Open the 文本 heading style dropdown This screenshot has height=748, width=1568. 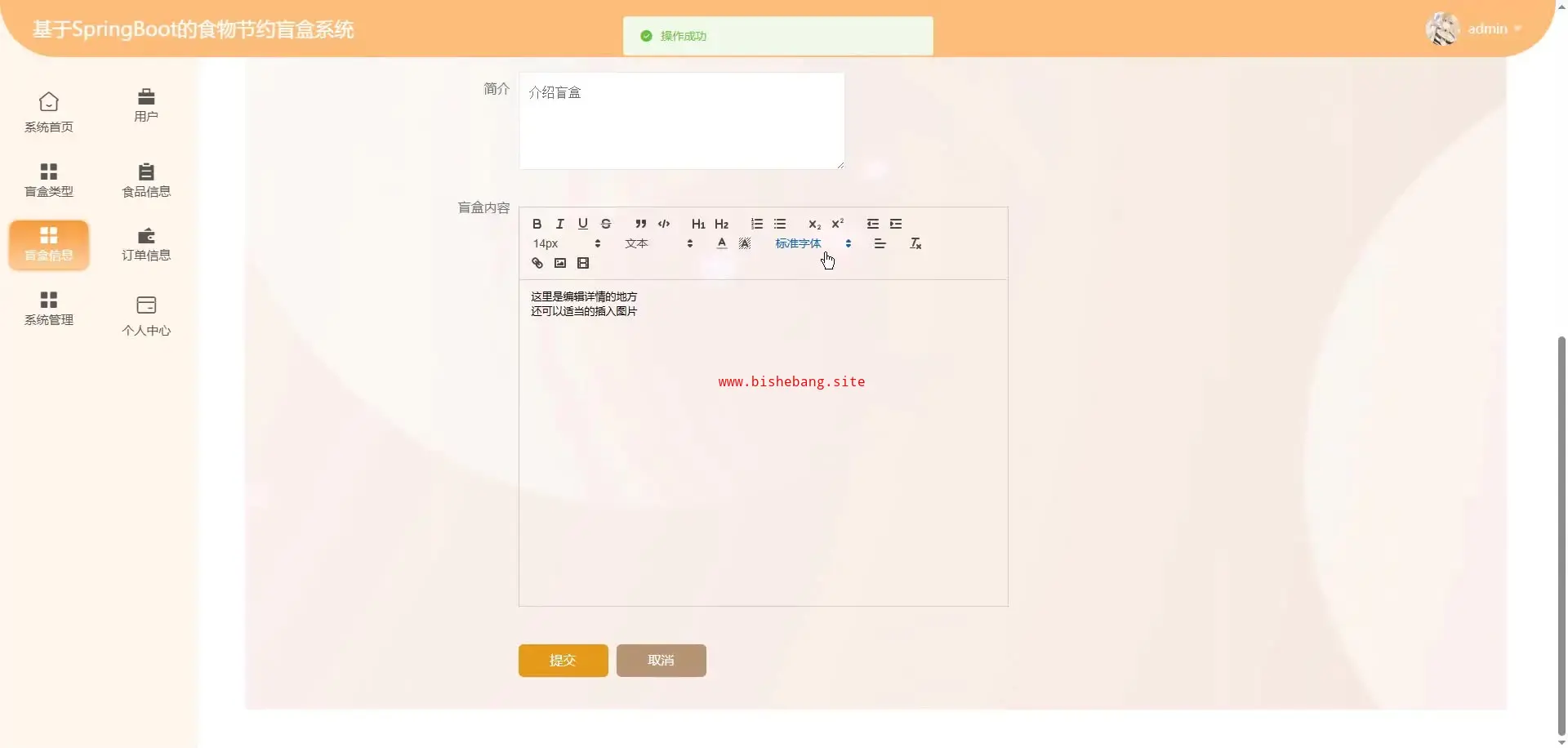pyautogui.click(x=658, y=243)
